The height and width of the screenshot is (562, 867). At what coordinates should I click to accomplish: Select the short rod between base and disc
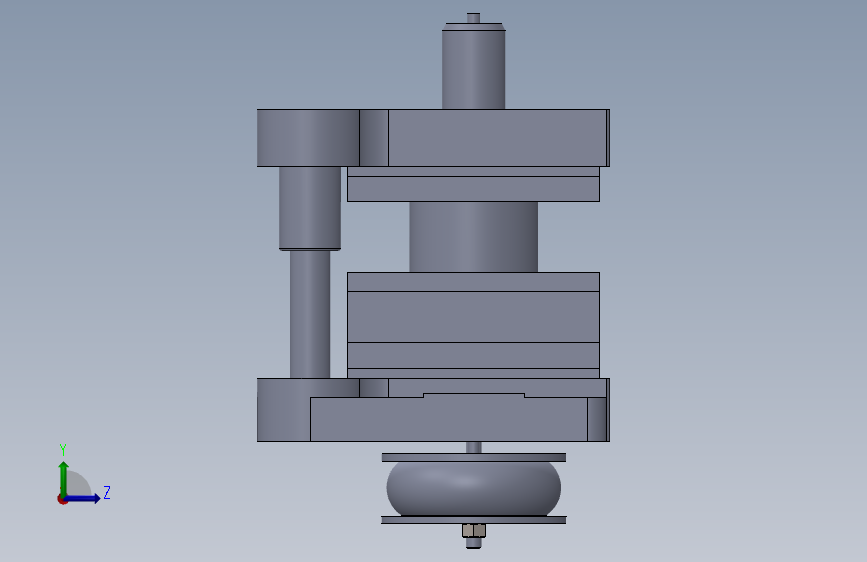[x=474, y=447]
